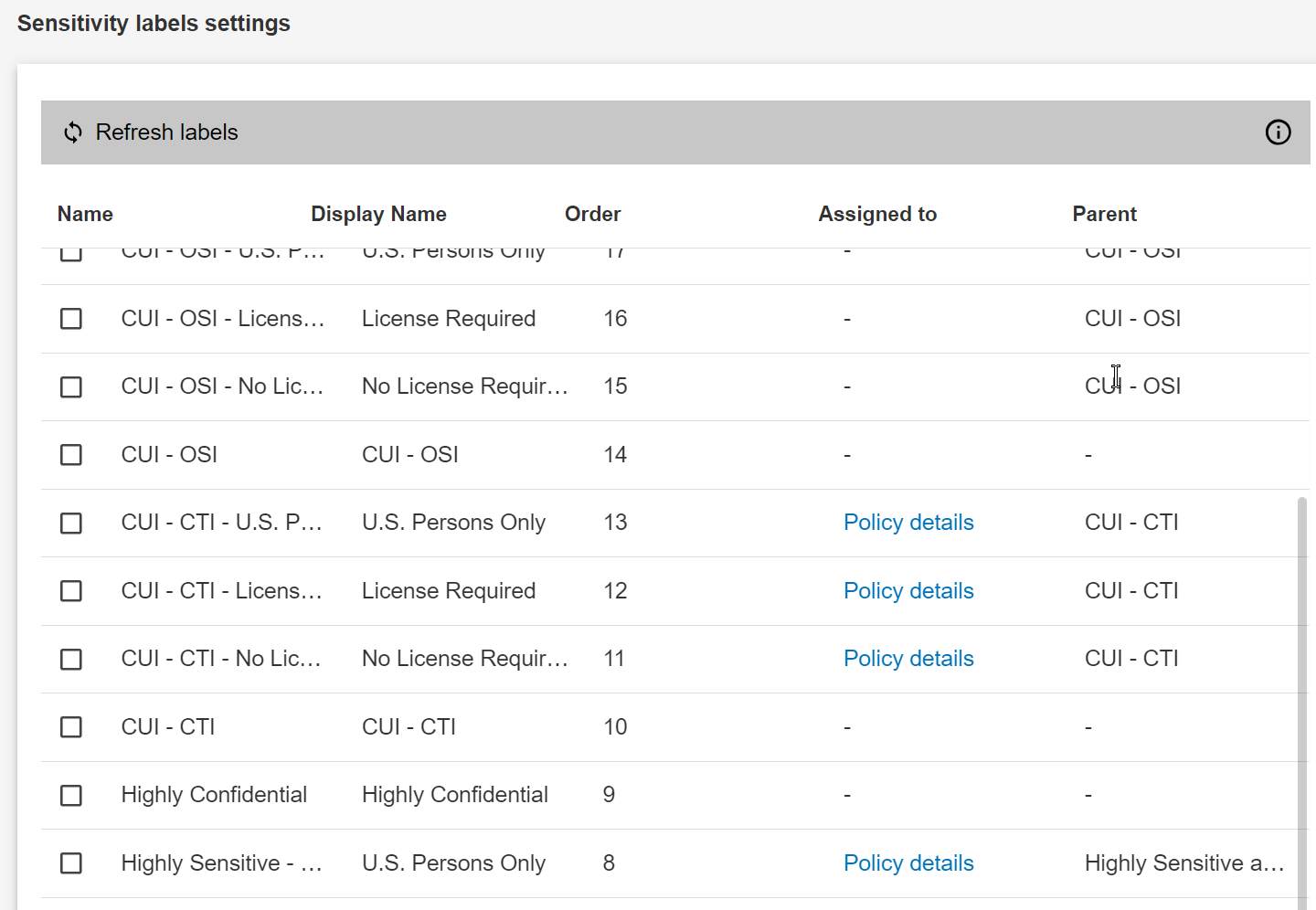Open Policy details for License Required order 12
1316x910 pixels.
point(908,590)
